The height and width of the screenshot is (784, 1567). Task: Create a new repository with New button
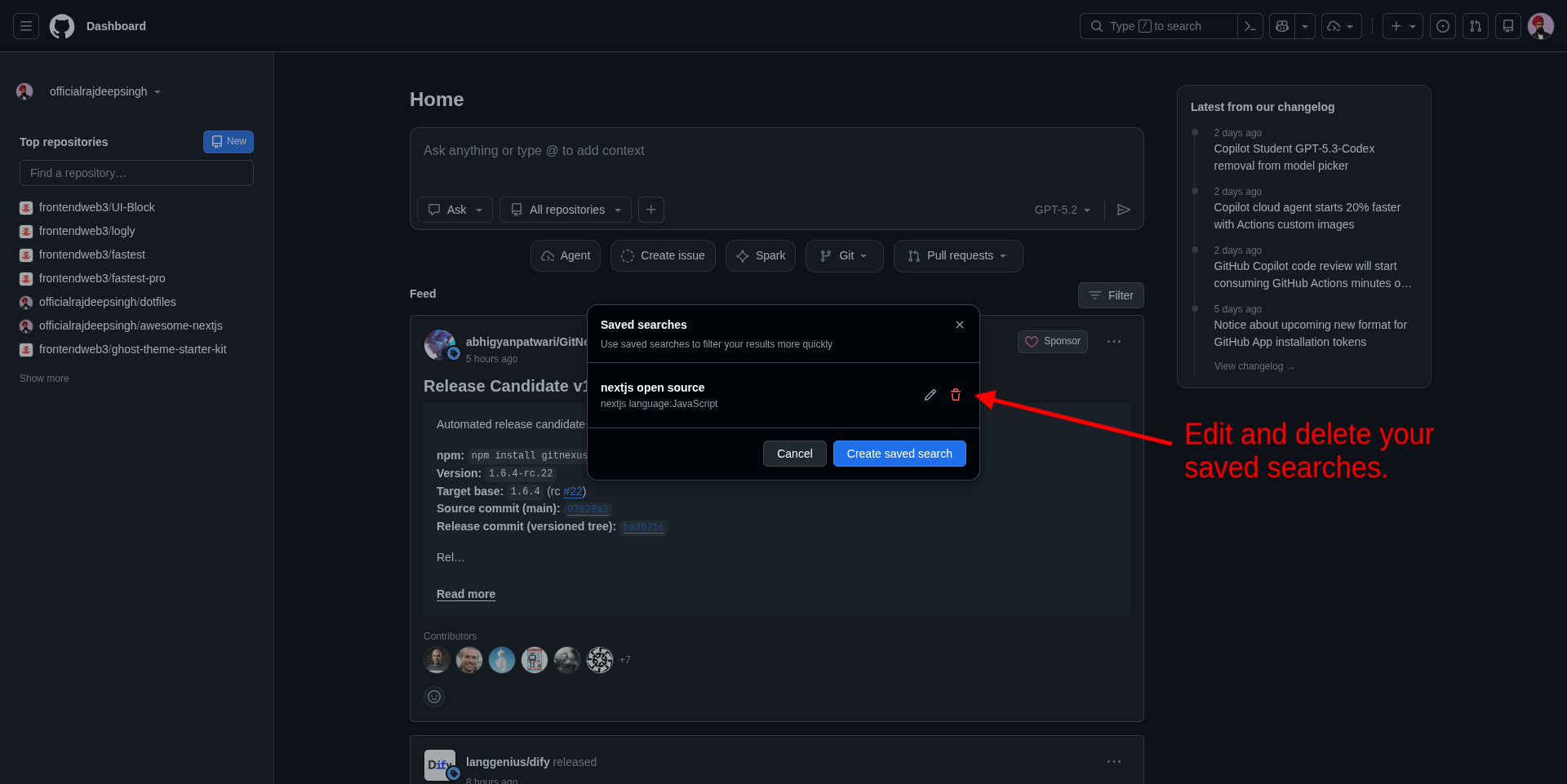[229, 142]
